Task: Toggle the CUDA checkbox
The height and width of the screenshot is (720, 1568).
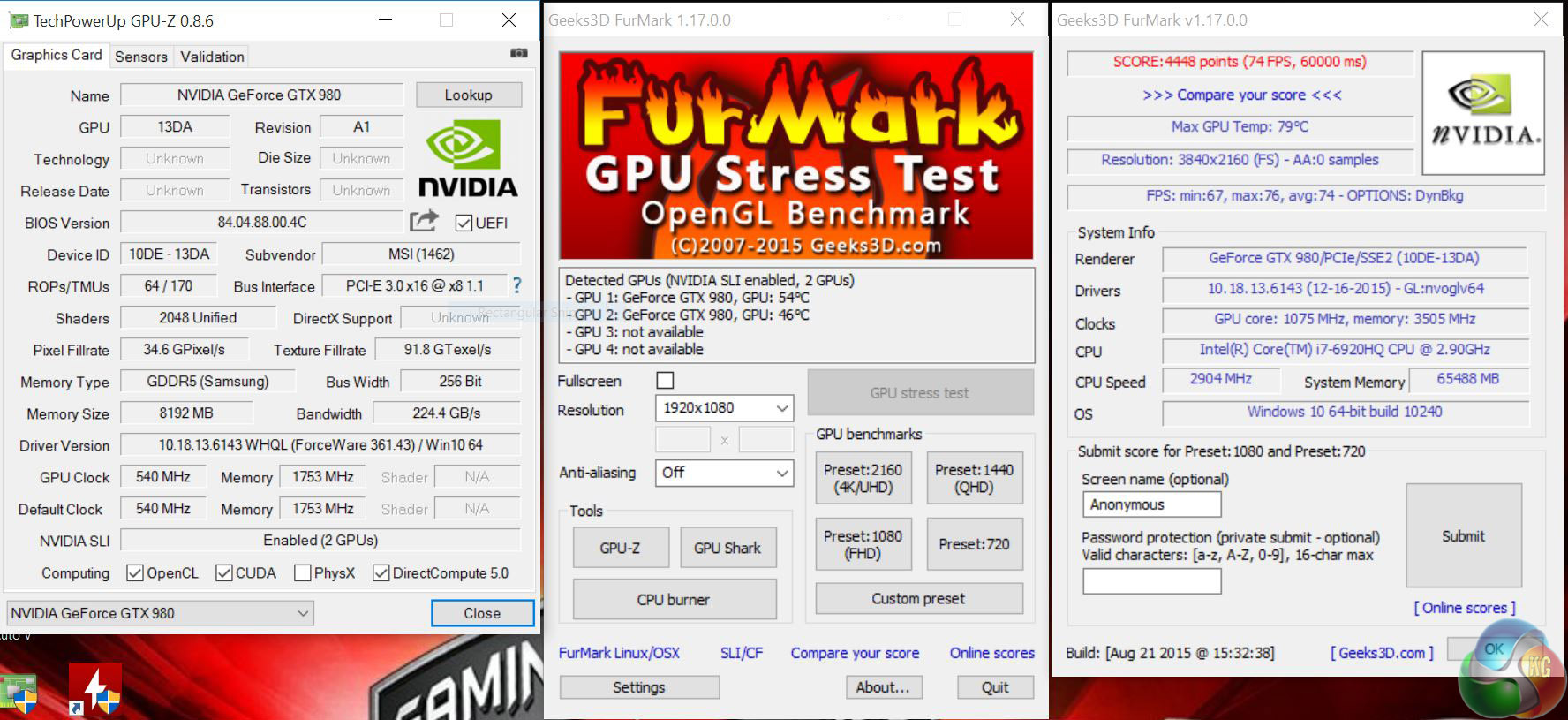Action: (224, 572)
